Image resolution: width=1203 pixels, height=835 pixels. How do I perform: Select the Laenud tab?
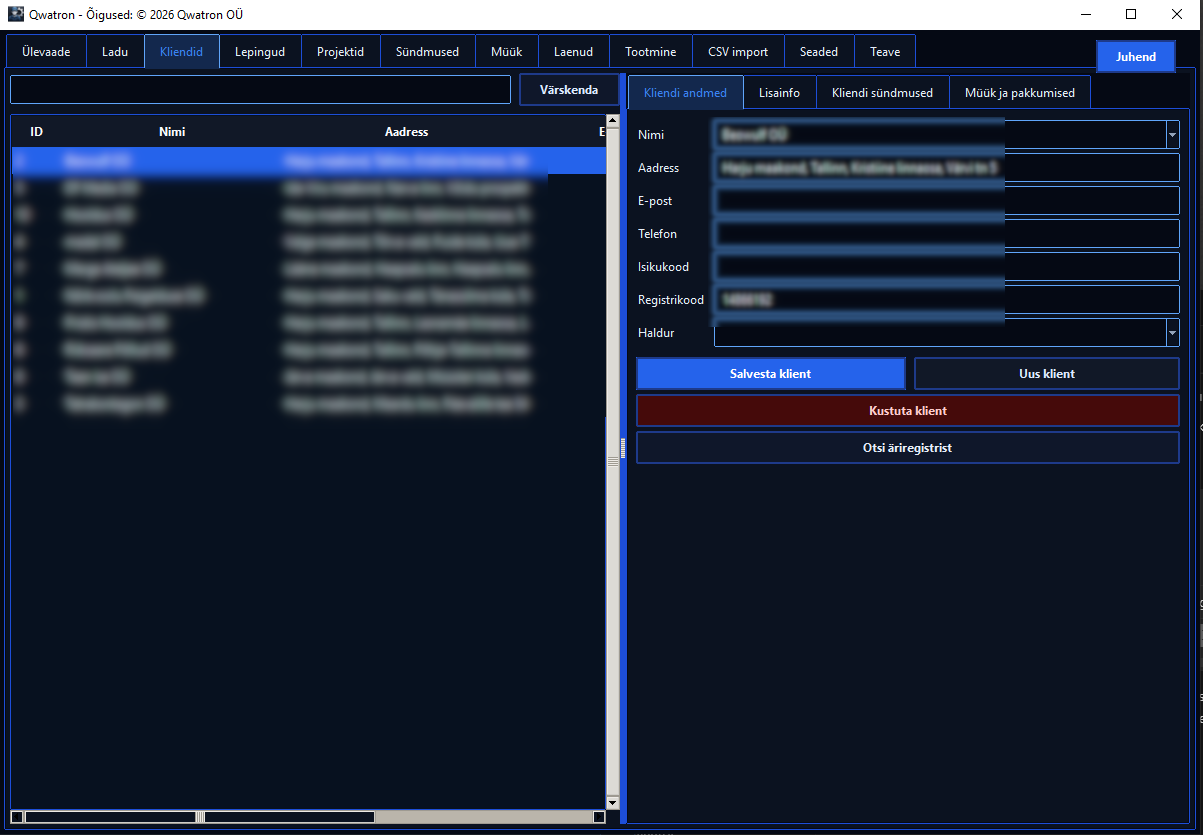point(573,52)
